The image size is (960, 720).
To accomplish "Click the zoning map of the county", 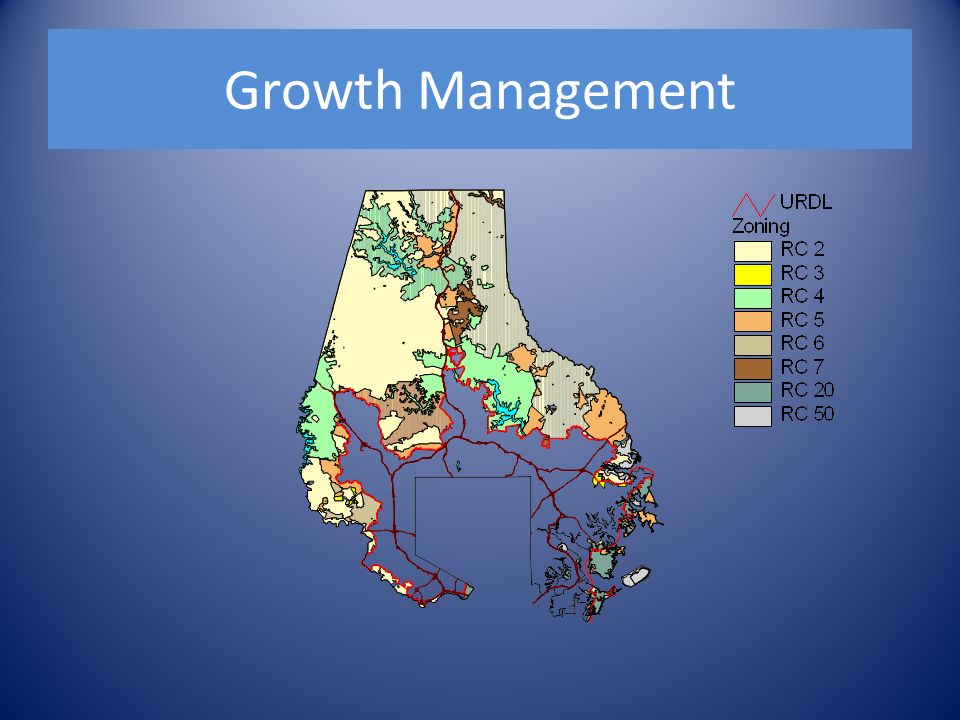I will (x=481, y=406).
